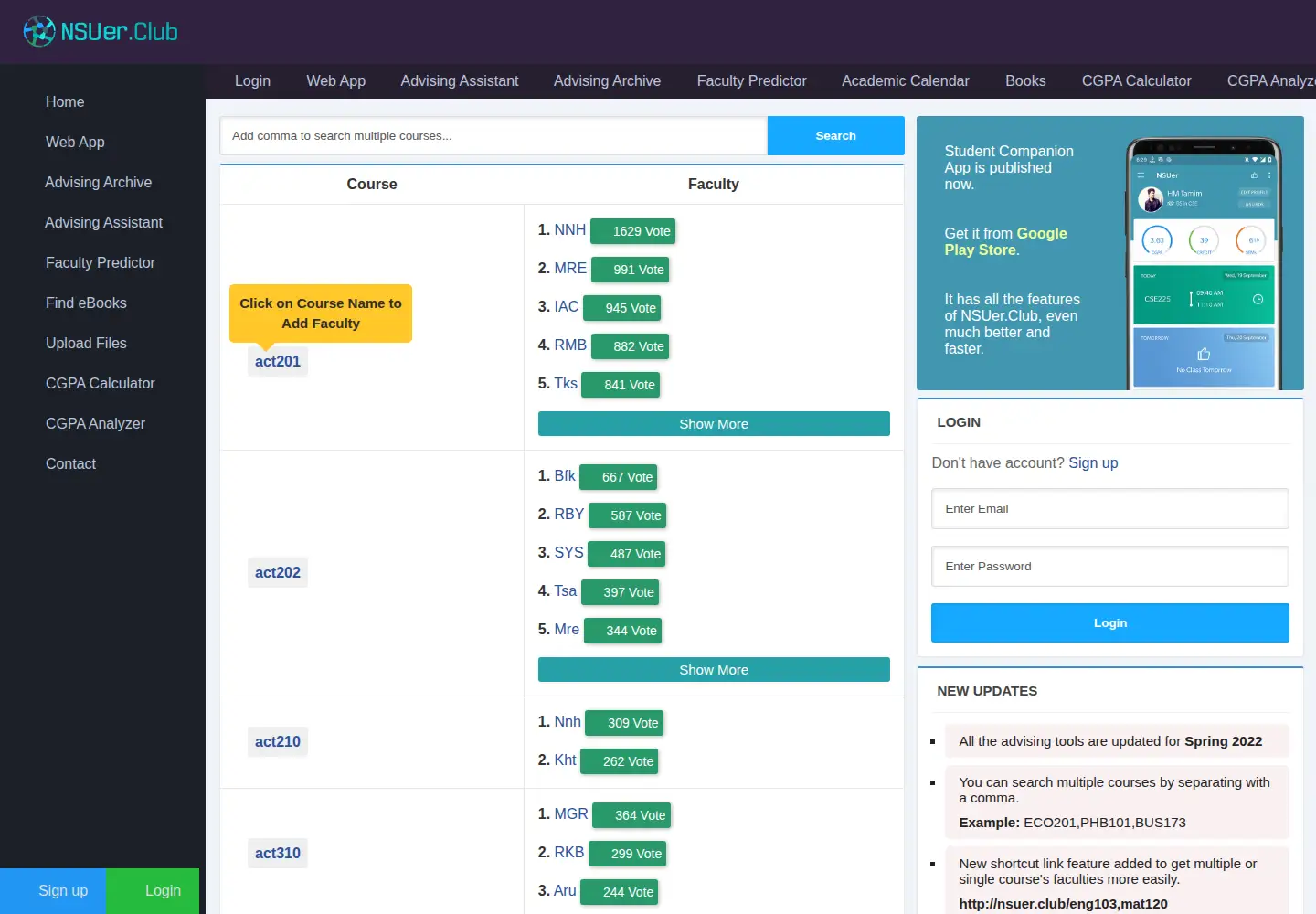Screen dimensions: 1316x914
Task: Vote for Tks with 841 Vote button
Action: click(621, 385)
